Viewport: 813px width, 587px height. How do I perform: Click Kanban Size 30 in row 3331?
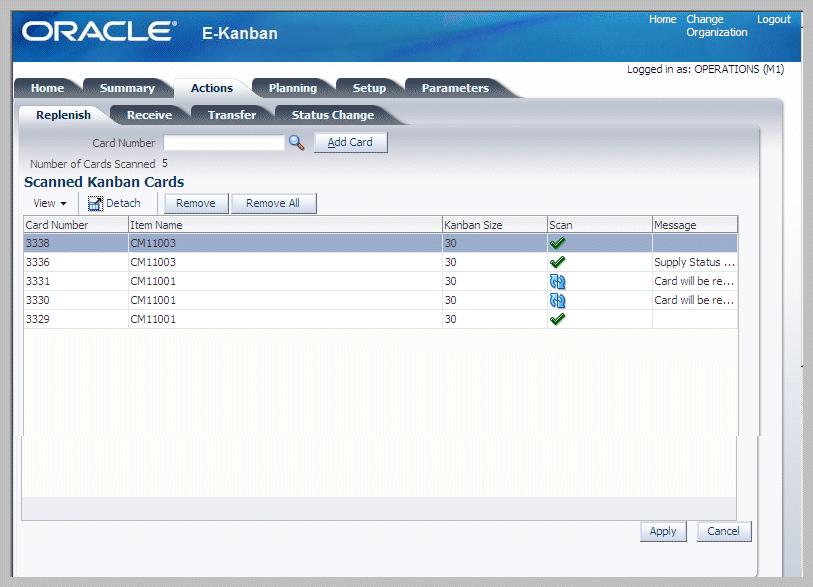[x=451, y=281]
